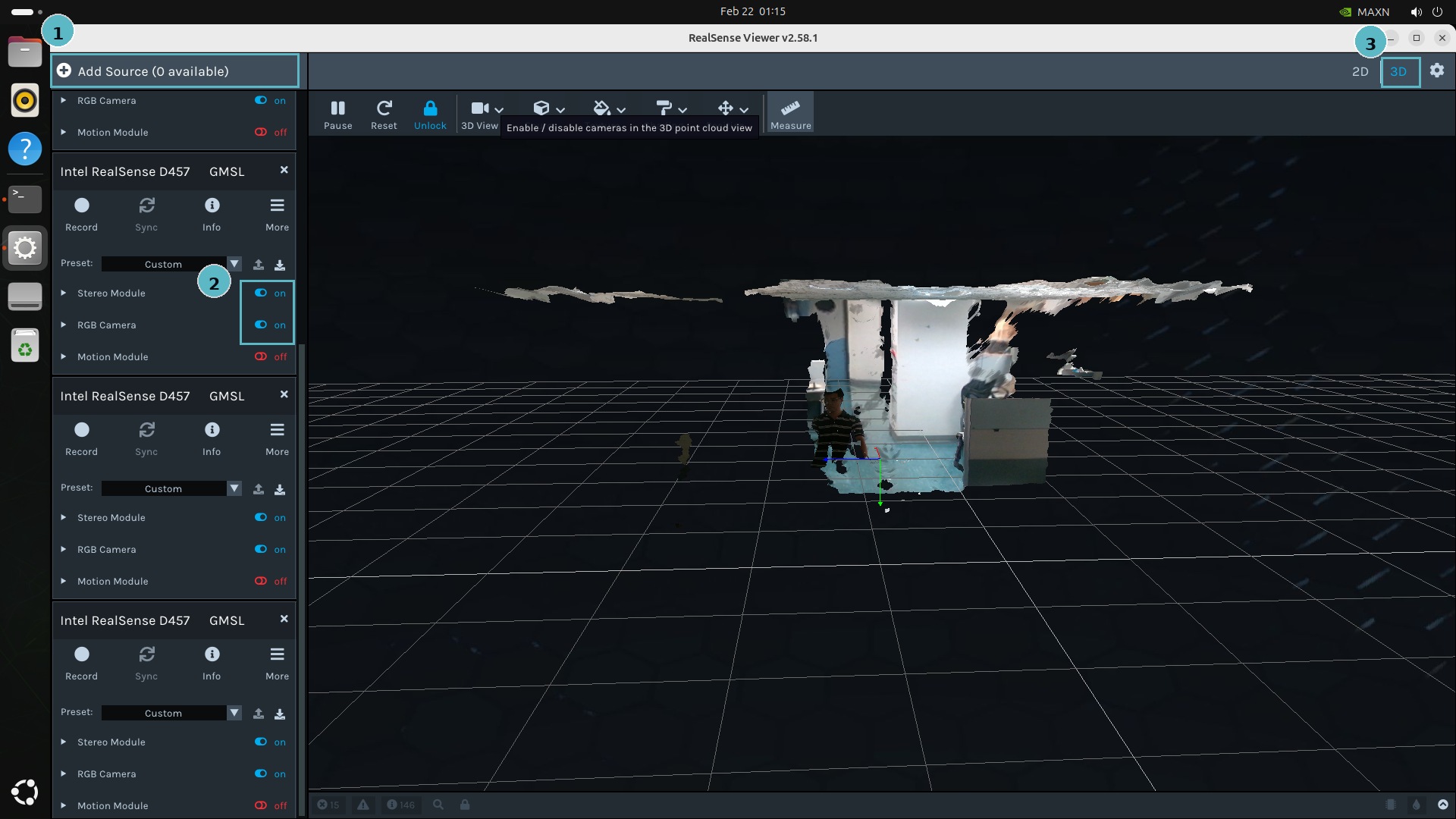1456x819 pixels.
Task: Click the download preset icon in the bottom D457 panel
Action: 280,713
